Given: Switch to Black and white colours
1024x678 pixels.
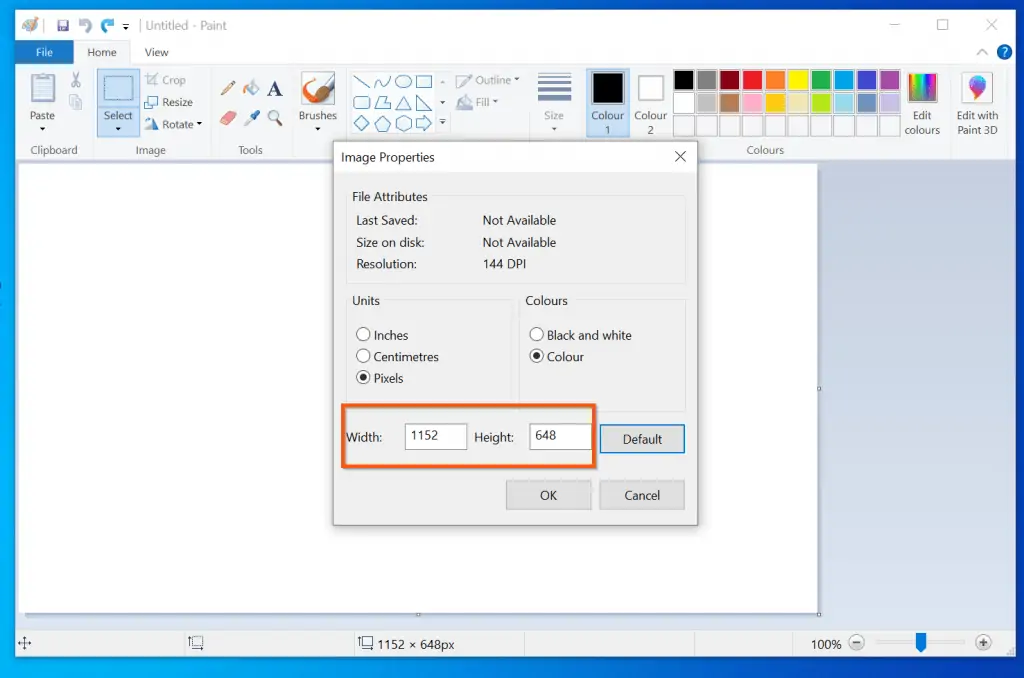Looking at the screenshot, I should pyautogui.click(x=537, y=335).
